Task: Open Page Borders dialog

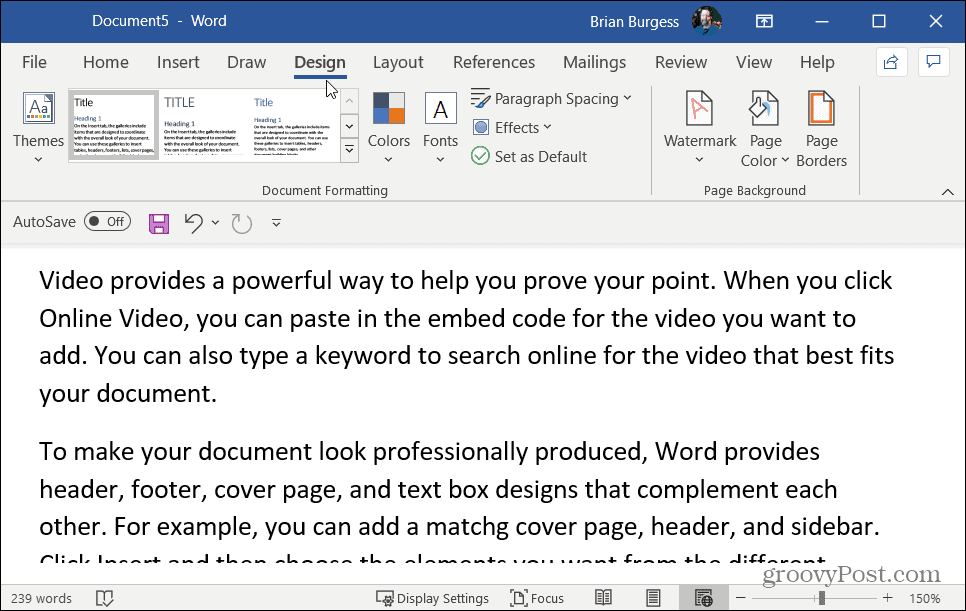Action: (x=821, y=129)
